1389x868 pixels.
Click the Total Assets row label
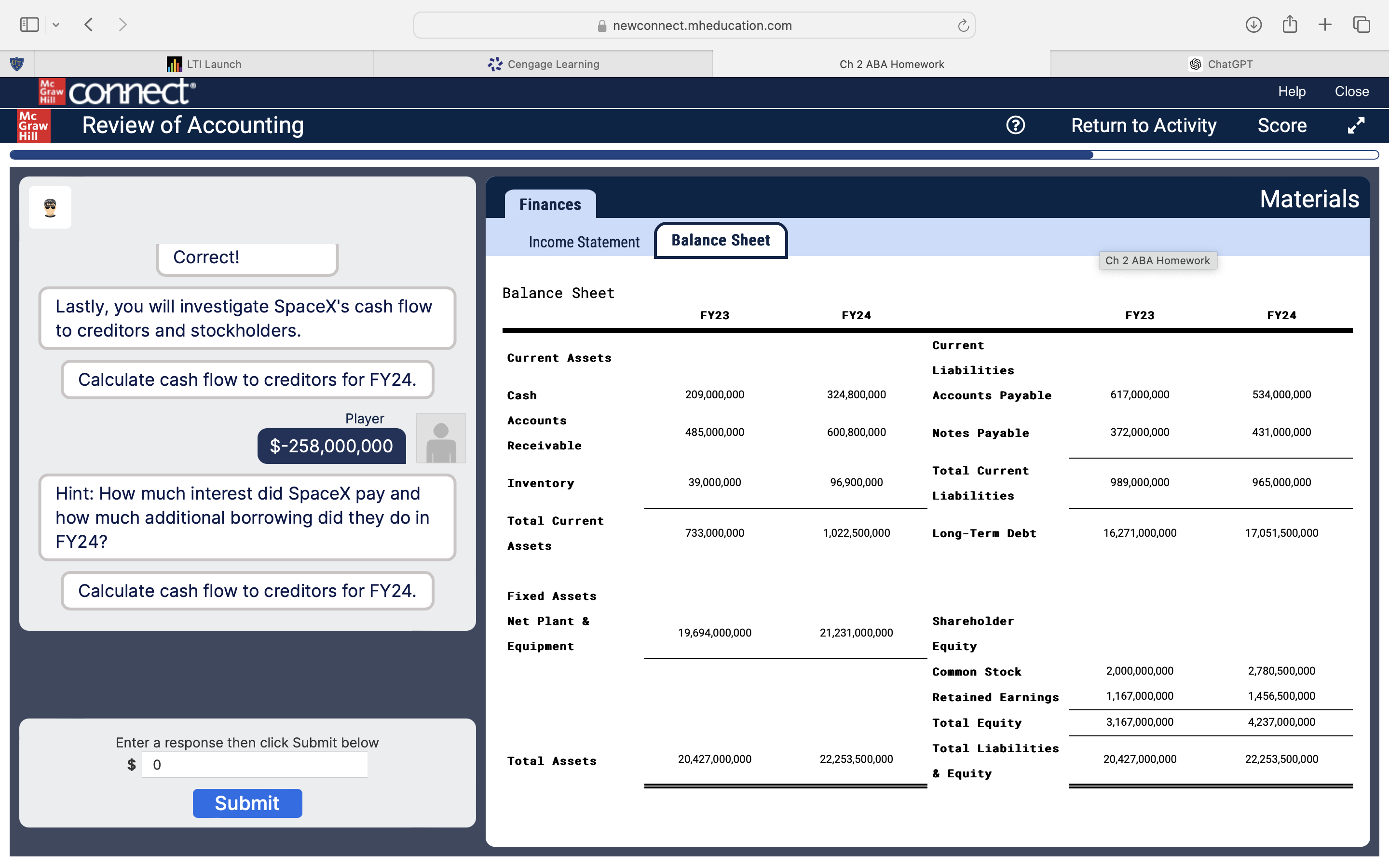(x=551, y=760)
